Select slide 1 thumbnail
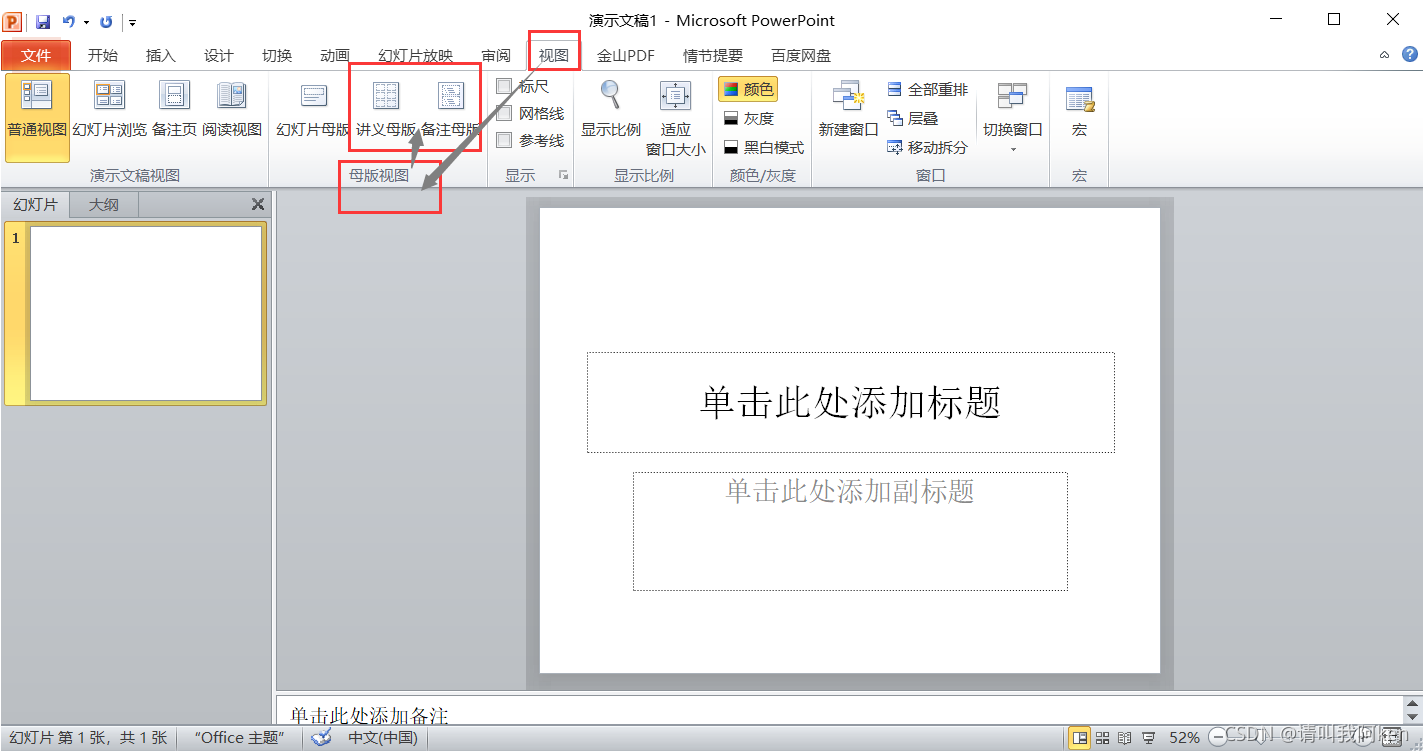Image resolution: width=1424 pixels, height=752 pixels. coord(146,313)
